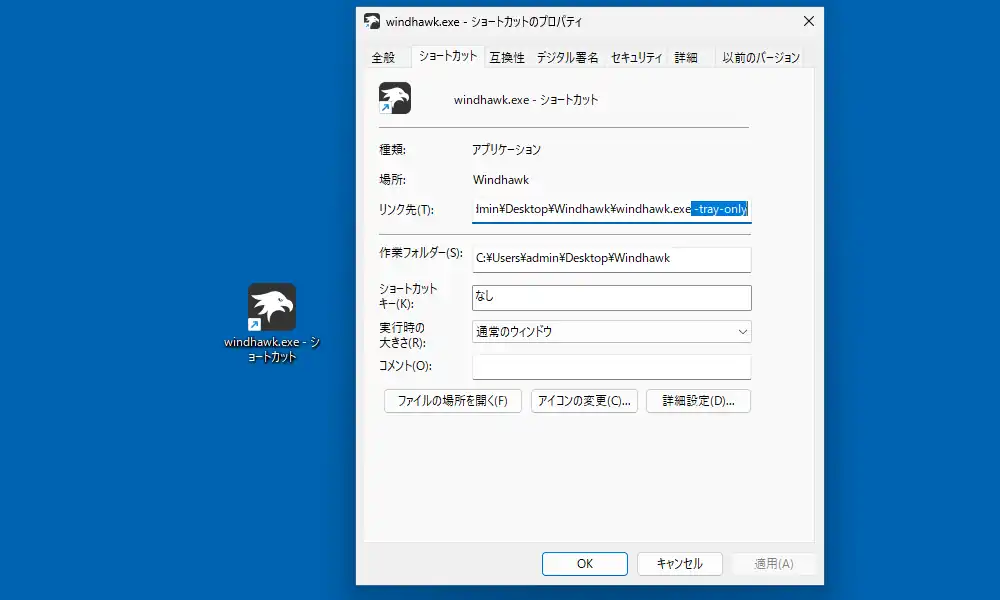Click the desktop label windhawk.exe - ショートカット
1000x600 pixels.
pyautogui.click(x=272, y=349)
